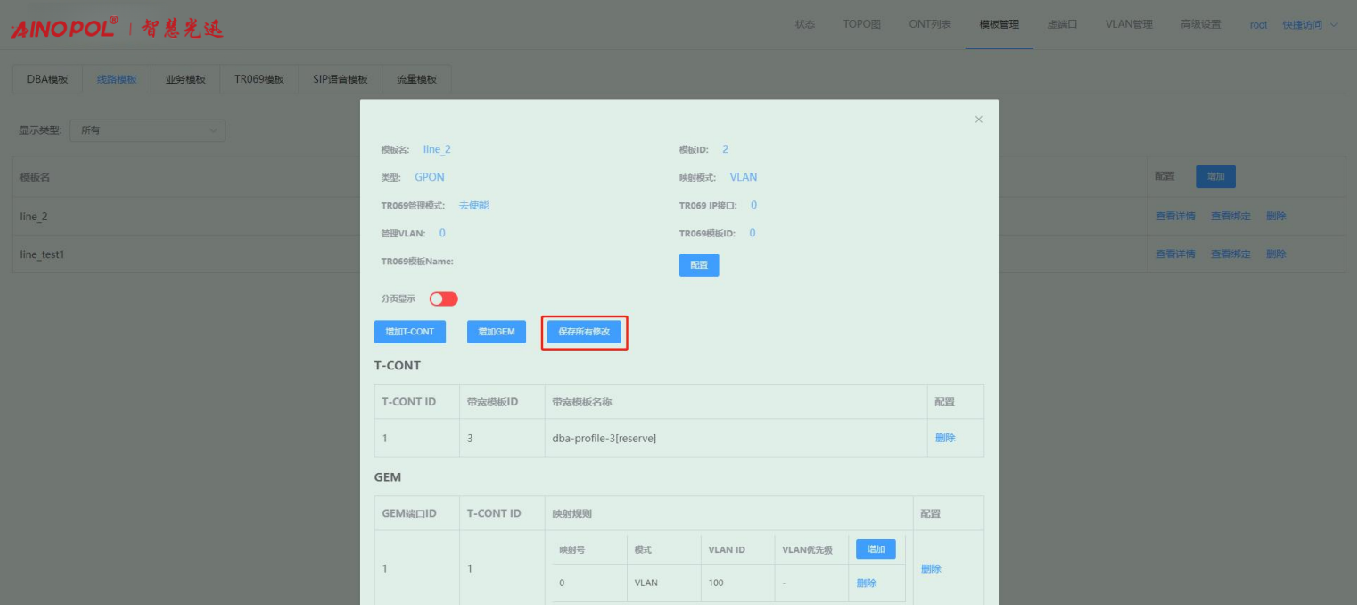The width and height of the screenshot is (1357, 605).
Task: Open the 显示类型 dropdown
Action: [148, 130]
